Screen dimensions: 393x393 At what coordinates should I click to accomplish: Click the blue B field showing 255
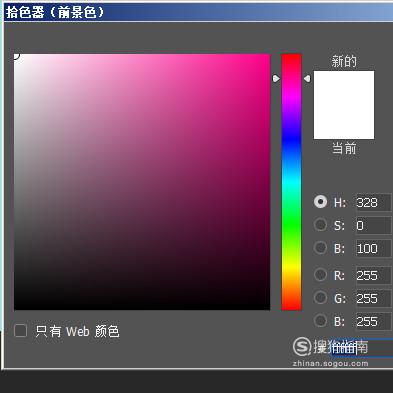[x=374, y=321]
